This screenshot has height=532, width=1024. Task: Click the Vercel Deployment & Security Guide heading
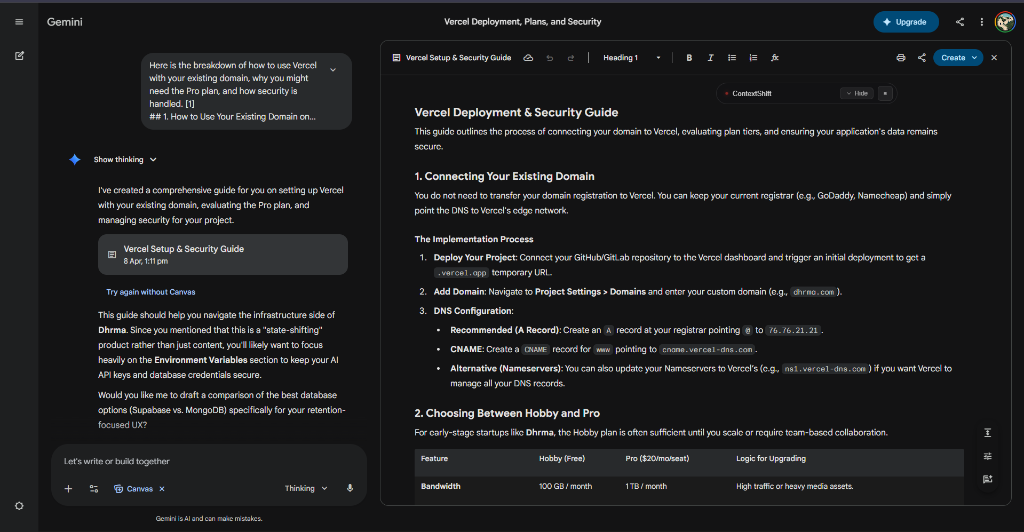(516, 112)
